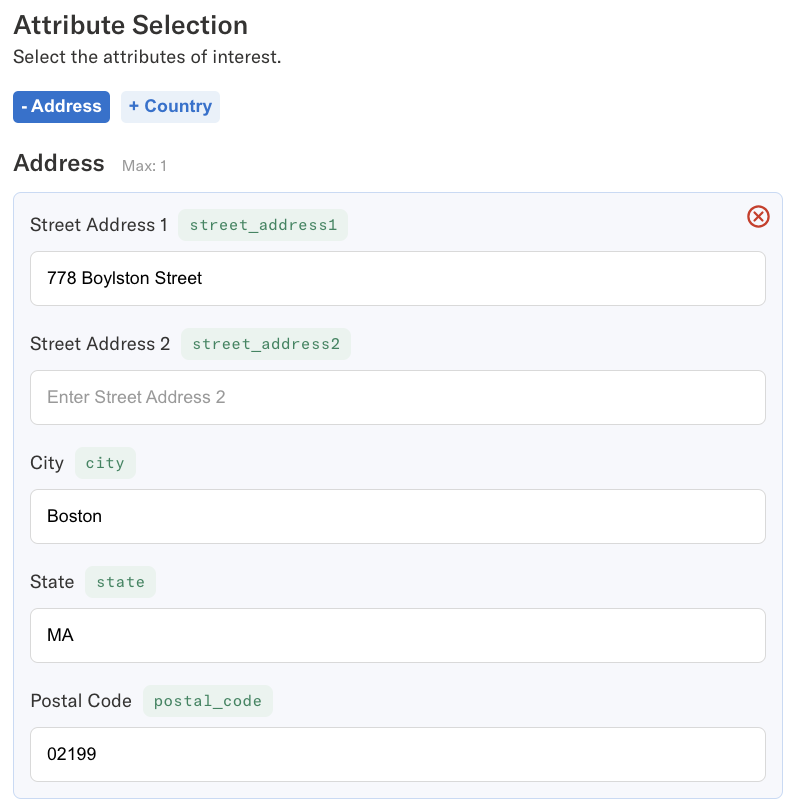Click the Max: 1 label beside Address
Screen dimensions: 794x810
point(143,166)
